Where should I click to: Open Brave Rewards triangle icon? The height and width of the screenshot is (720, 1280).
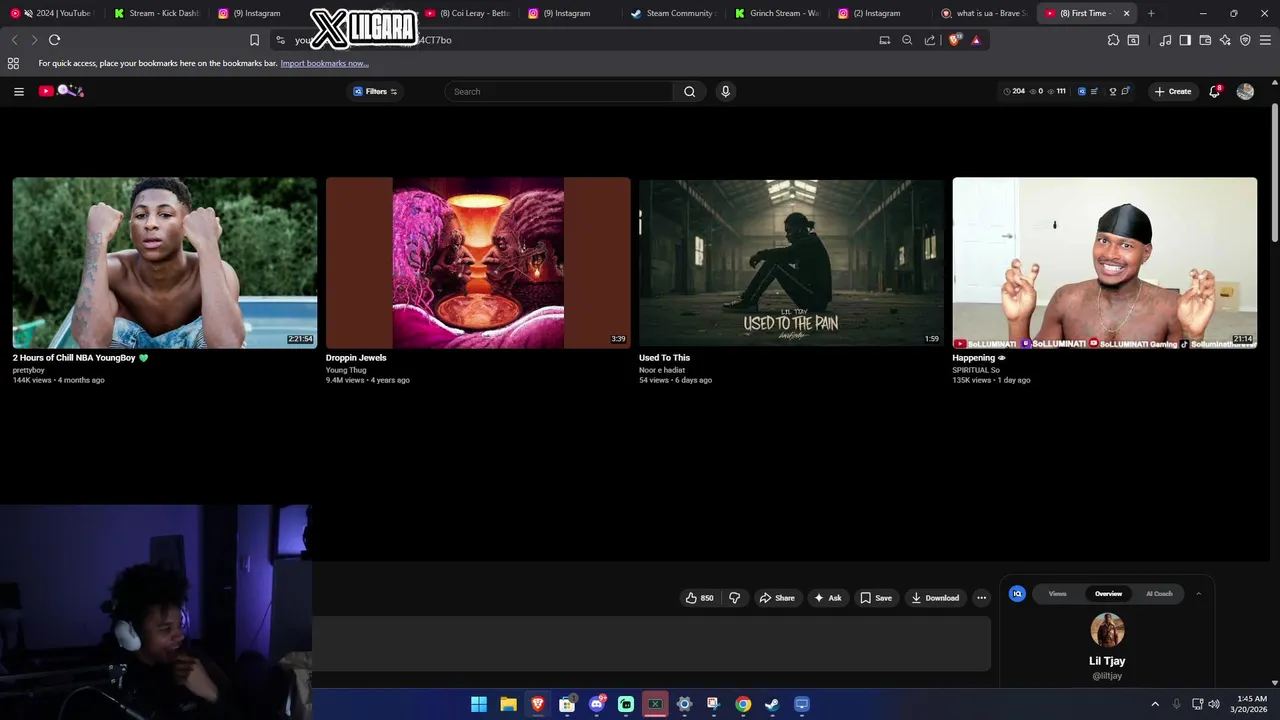click(976, 40)
